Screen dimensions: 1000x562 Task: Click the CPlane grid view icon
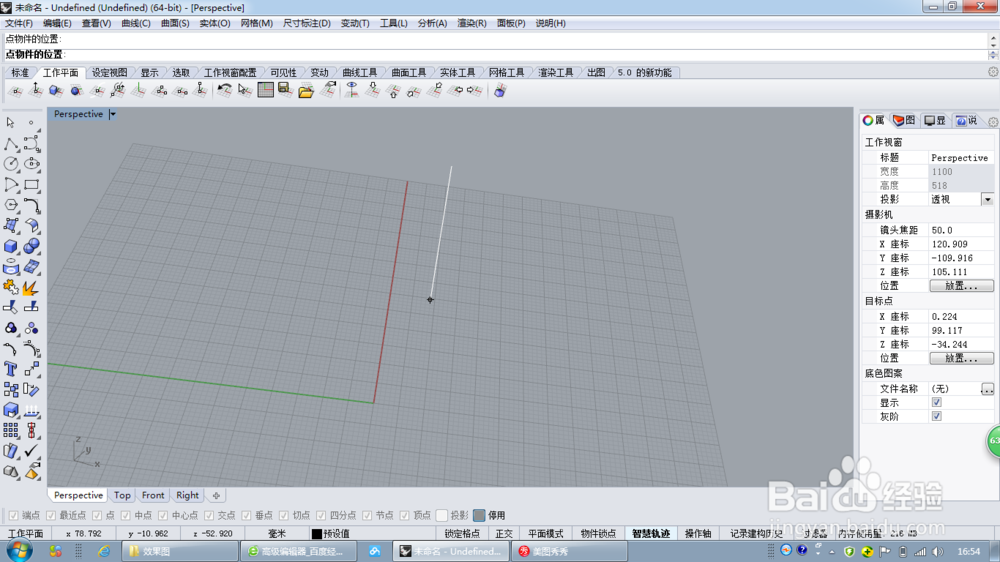coord(265,91)
